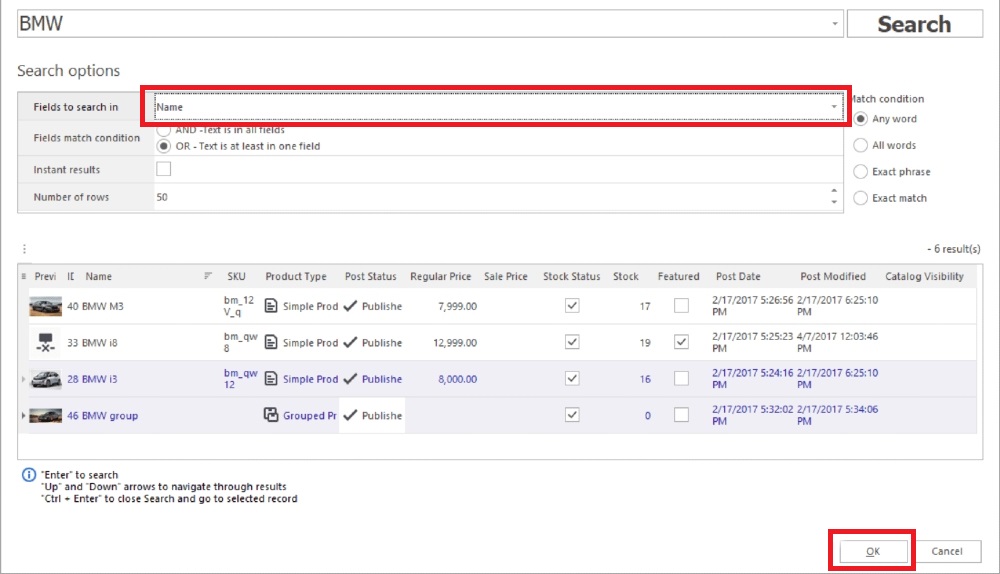Open the grid column chooser icon
Screen dimensions: 1000x574
pos(24,276)
